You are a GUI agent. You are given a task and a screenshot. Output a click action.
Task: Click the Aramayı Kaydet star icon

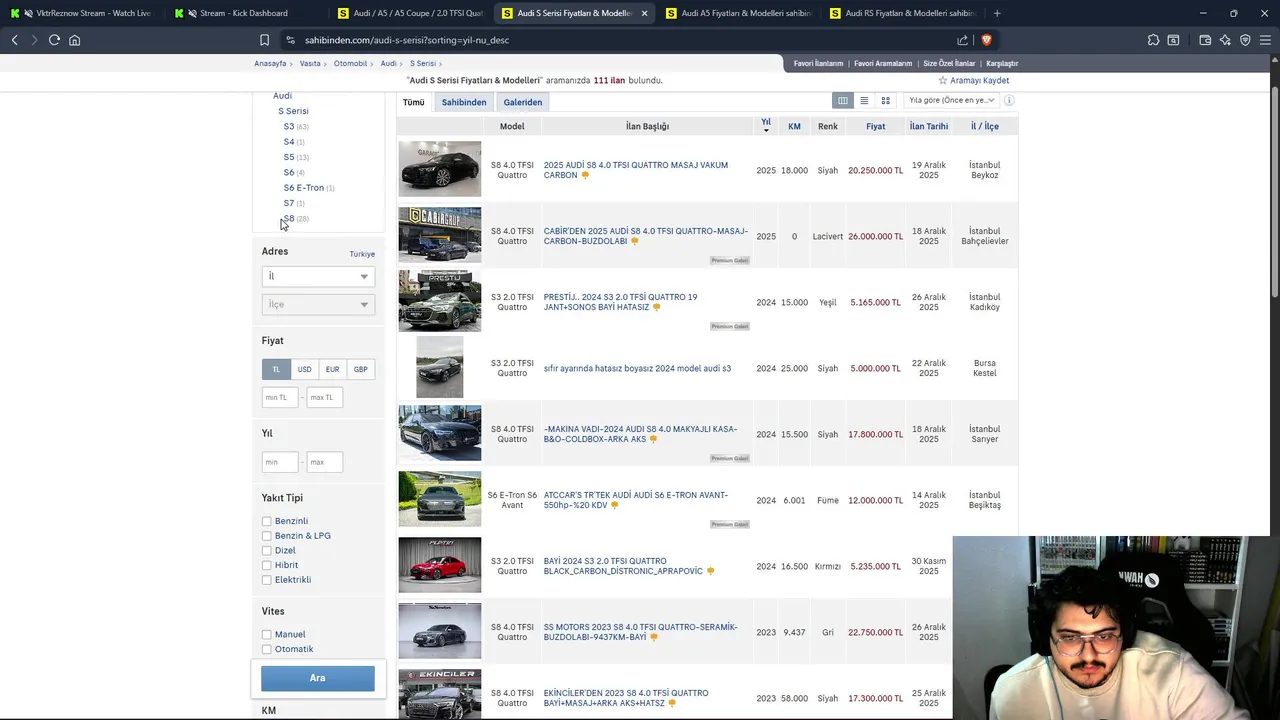click(x=942, y=80)
